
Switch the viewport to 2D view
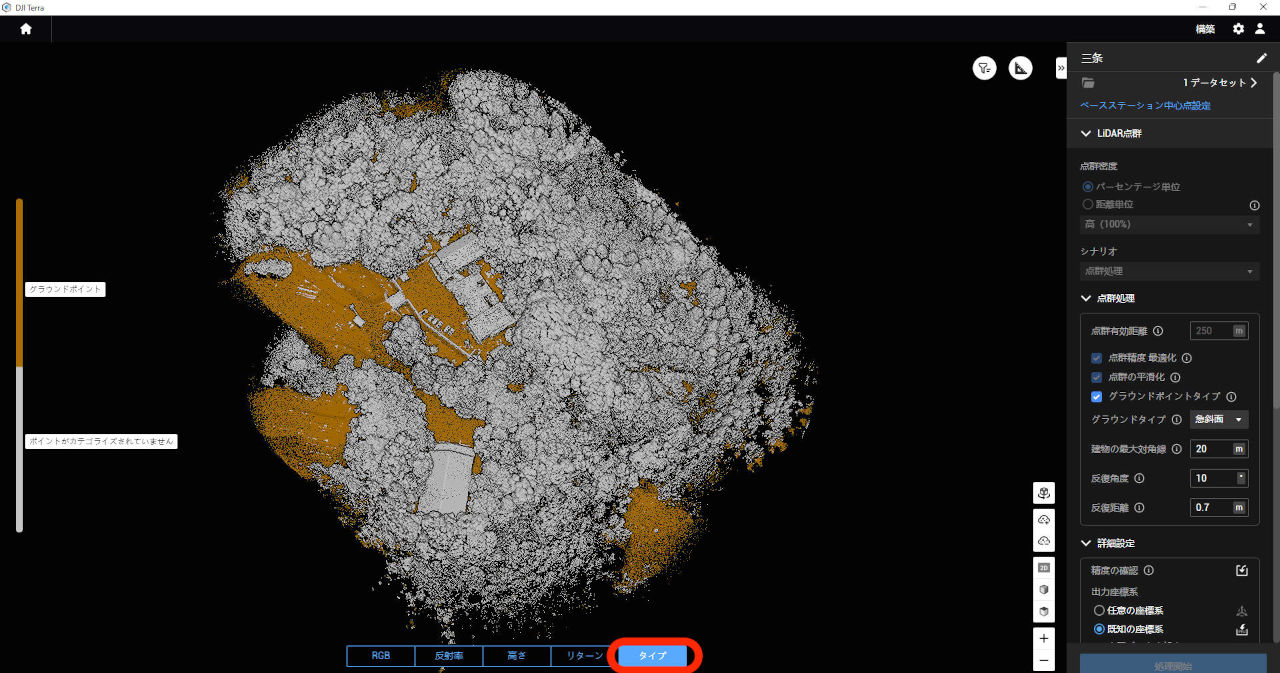click(1044, 567)
